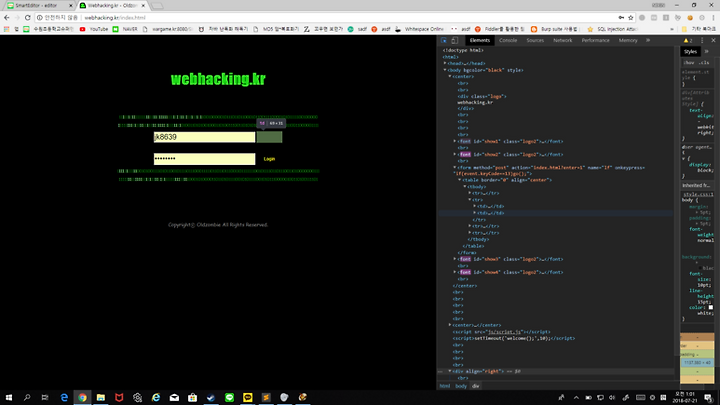Show hidden system tray icons chevron
Viewport: 720px width, 405px height.
pyautogui.click(x=576, y=398)
